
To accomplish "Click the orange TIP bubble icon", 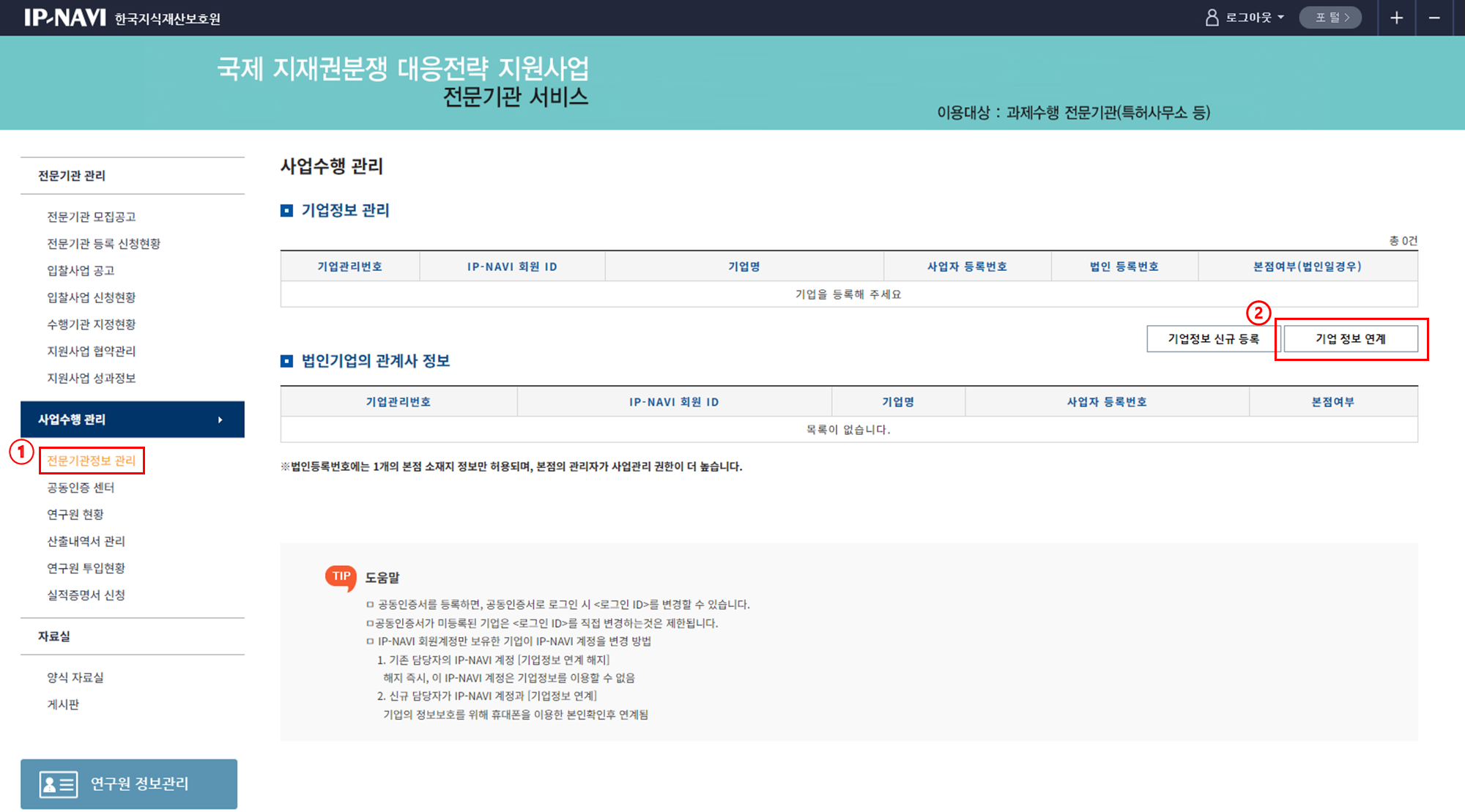I will click(x=341, y=577).
